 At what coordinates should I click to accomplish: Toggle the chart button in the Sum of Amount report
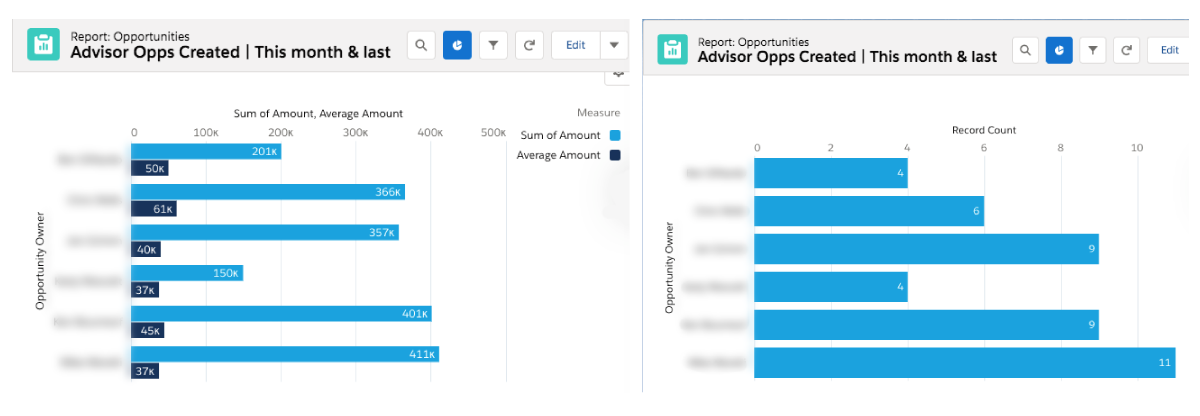pos(457,45)
